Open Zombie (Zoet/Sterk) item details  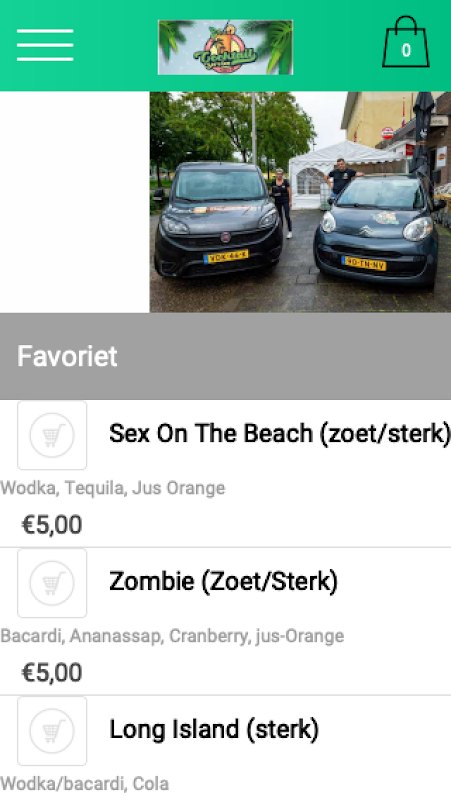tap(223, 582)
